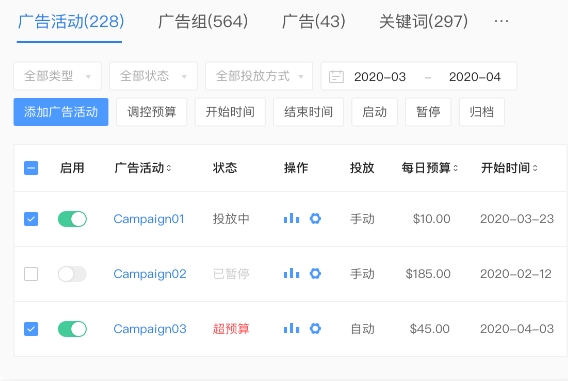568x381 pixels.
Task: Open the Campaign01 link
Action: pyautogui.click(x=149, y=219)
